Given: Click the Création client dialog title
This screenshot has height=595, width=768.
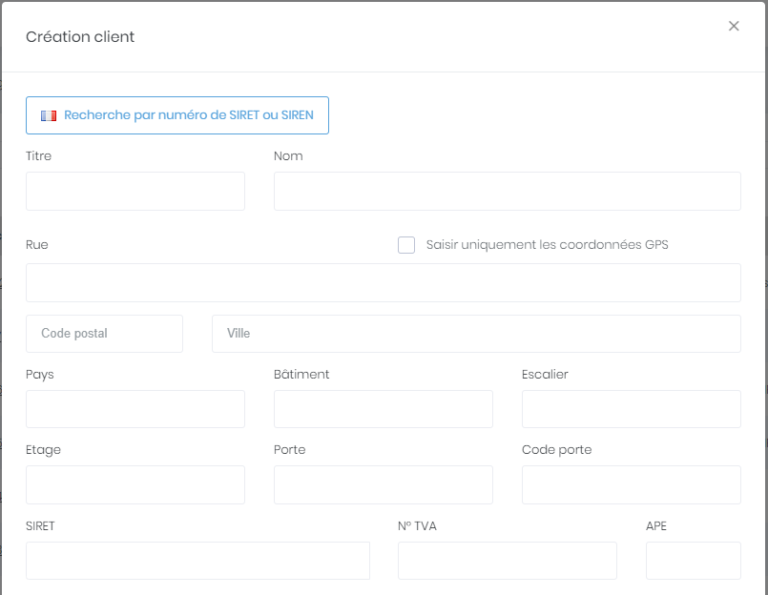Looking at the screenshot, I should point(80,37).
